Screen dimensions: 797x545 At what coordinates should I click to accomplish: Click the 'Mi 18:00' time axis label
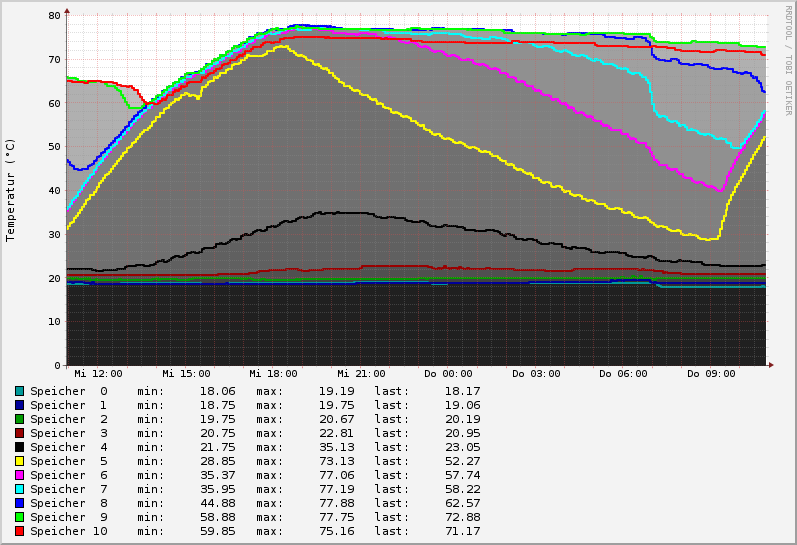(273, 374)
